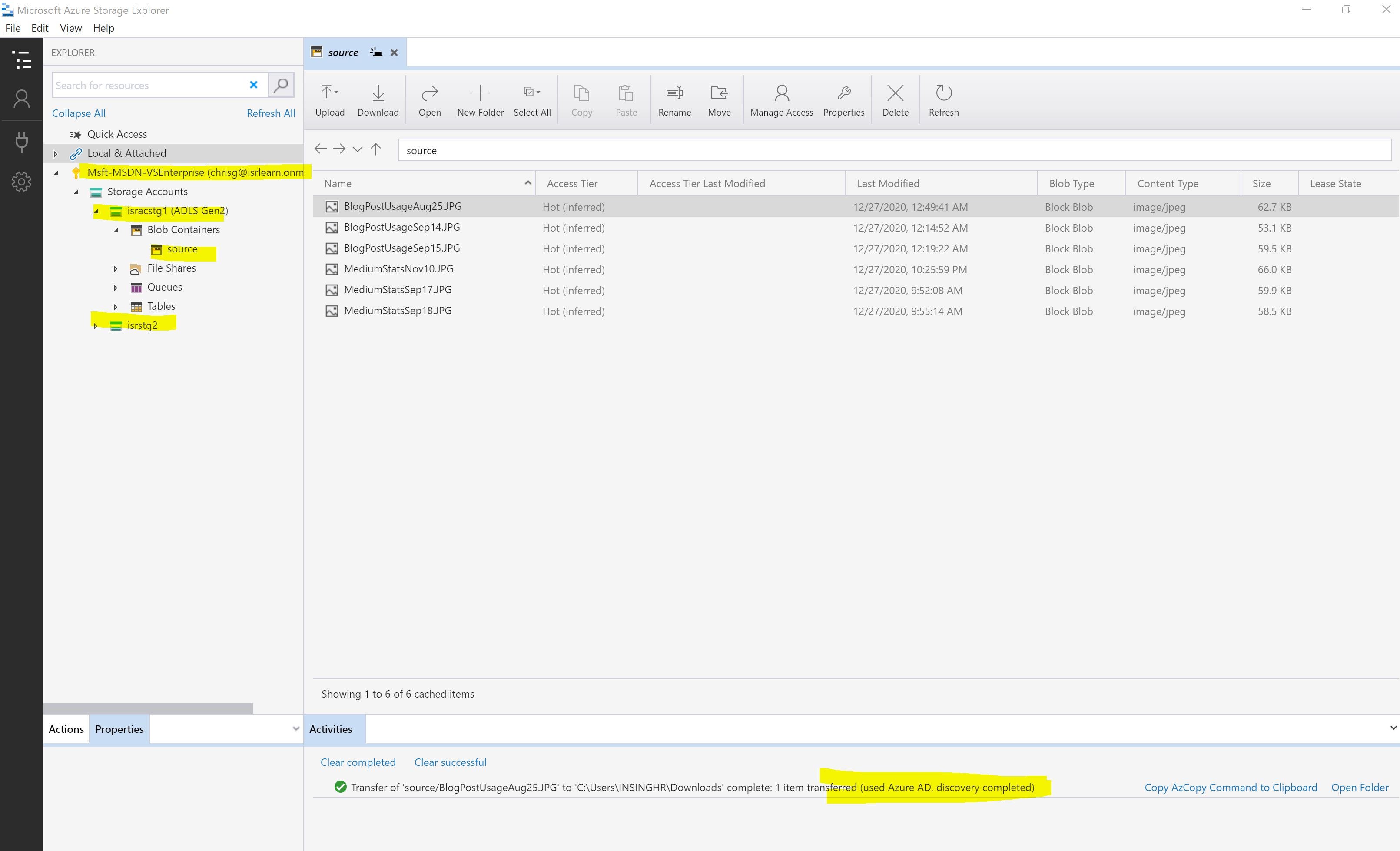The height and width of the screenshot is (851, 1400).
Task: Click the search magnifier button
Action: 281,85
